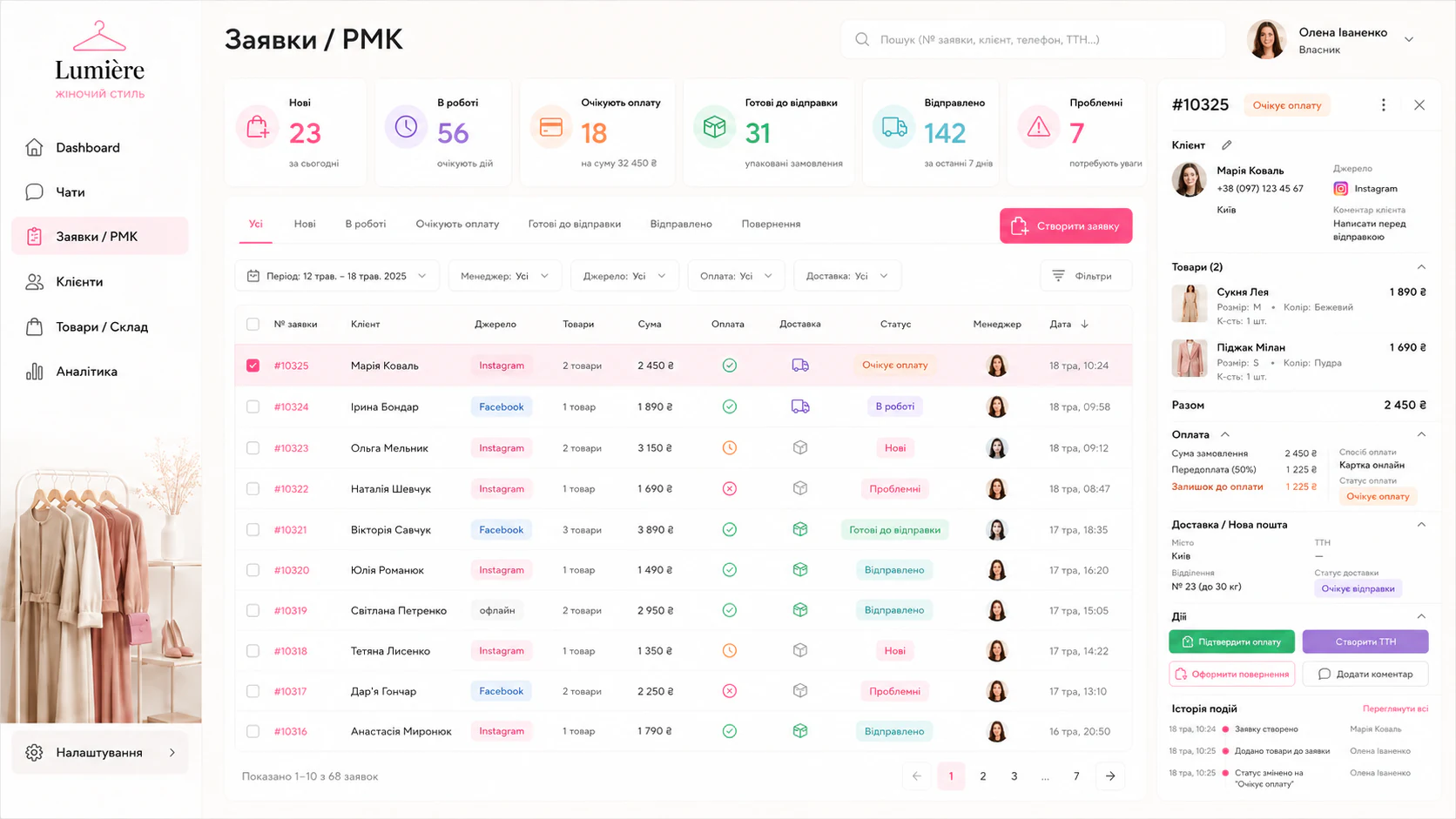1456x819 pixels.
Task: Switch to the Очікують оплату tab
Action: click(457, 224)
